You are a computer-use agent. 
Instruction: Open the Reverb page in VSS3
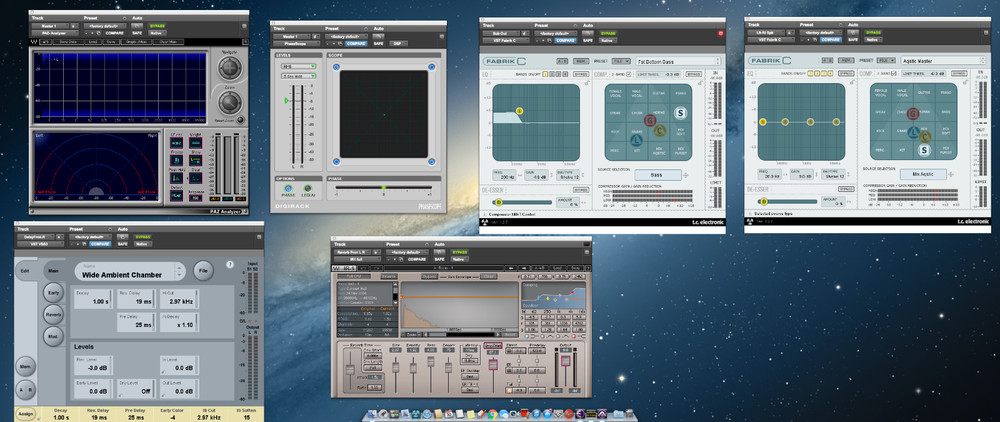[54, 314]
